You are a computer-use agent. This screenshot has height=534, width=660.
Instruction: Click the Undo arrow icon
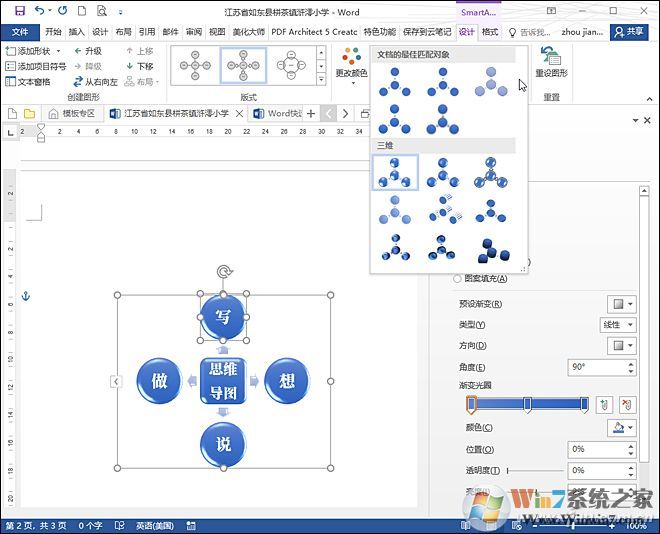point(39,11)
